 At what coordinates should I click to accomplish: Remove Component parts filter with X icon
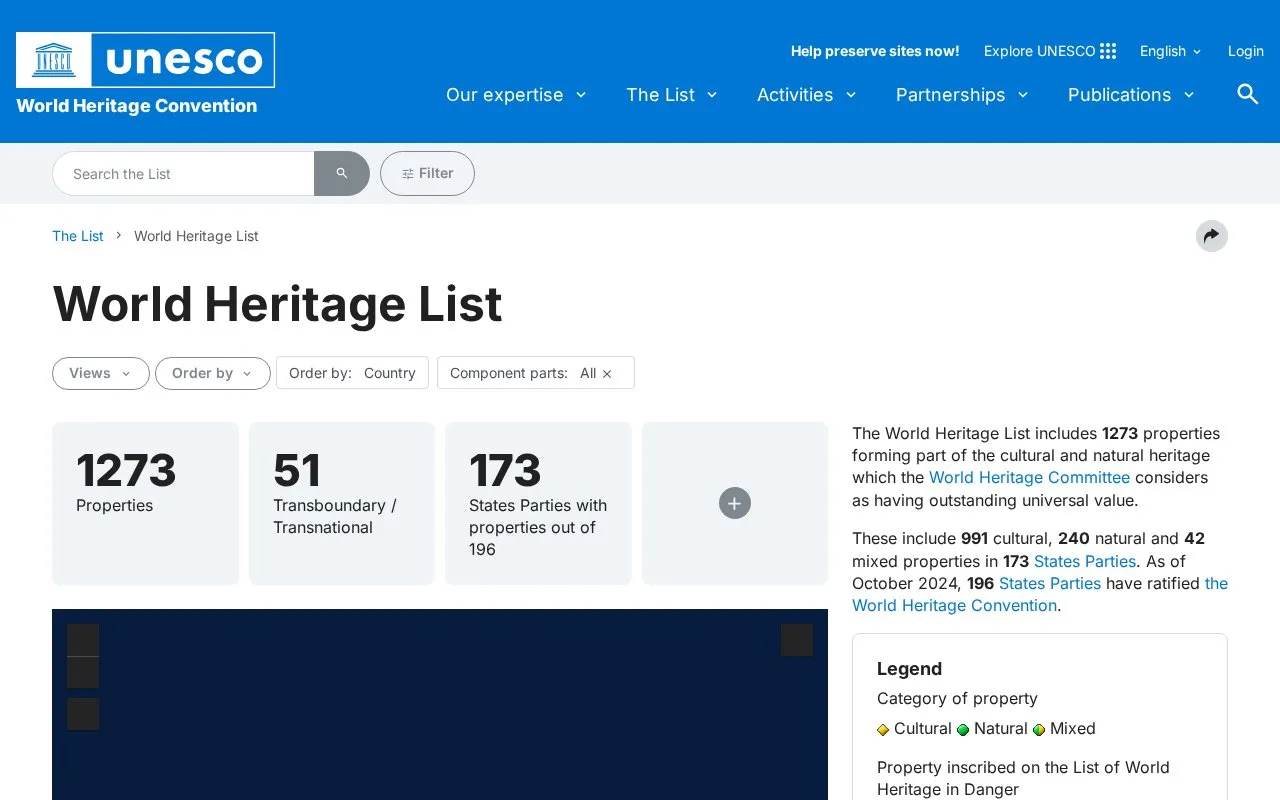click(x=607, y=374)
